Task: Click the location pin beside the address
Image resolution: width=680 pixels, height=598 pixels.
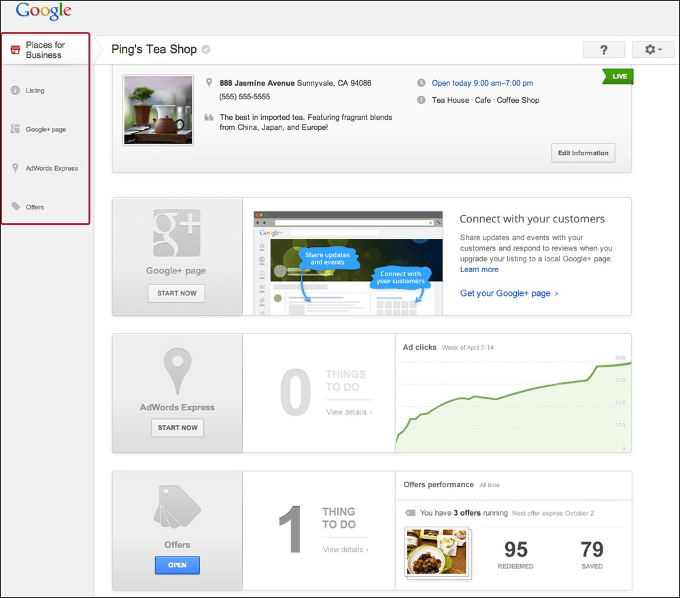Action: pos(209,82)
